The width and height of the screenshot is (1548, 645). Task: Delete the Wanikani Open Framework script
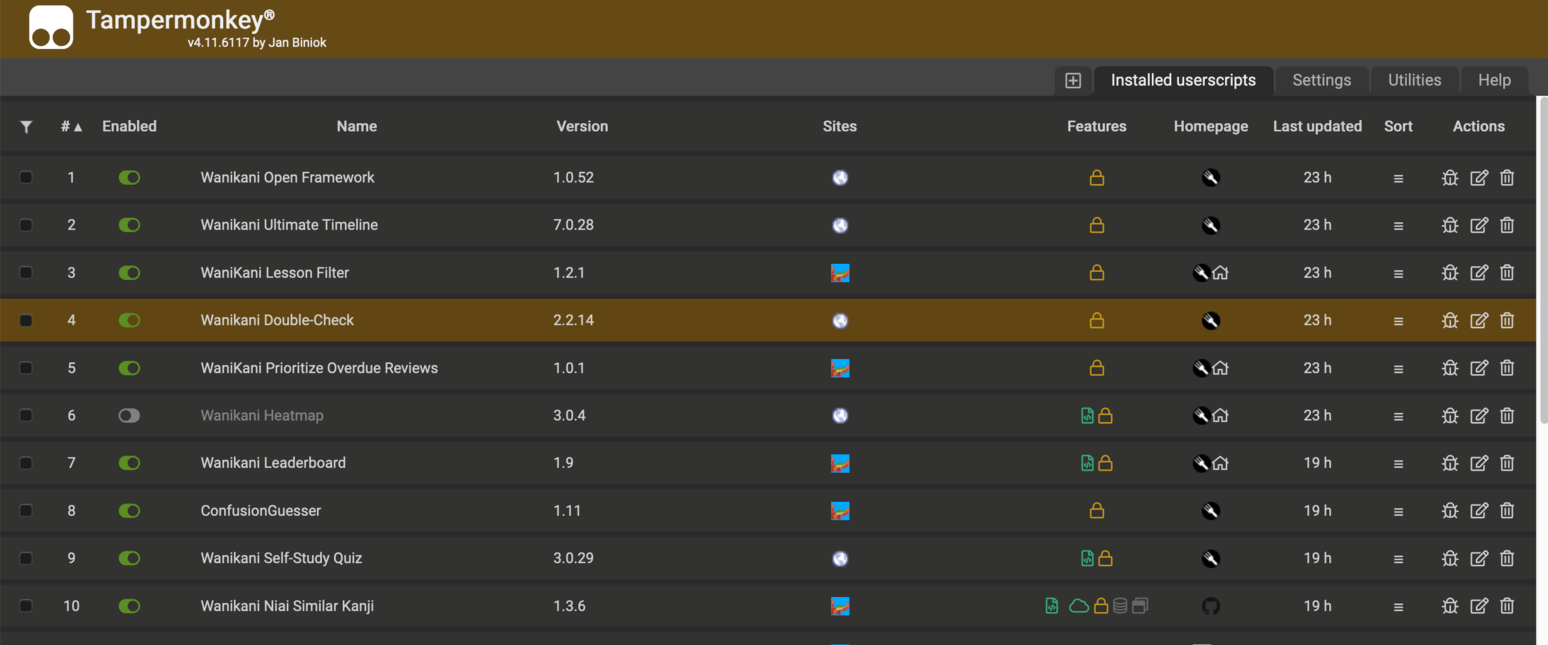pyautogui.click(x=1507, y=178)
